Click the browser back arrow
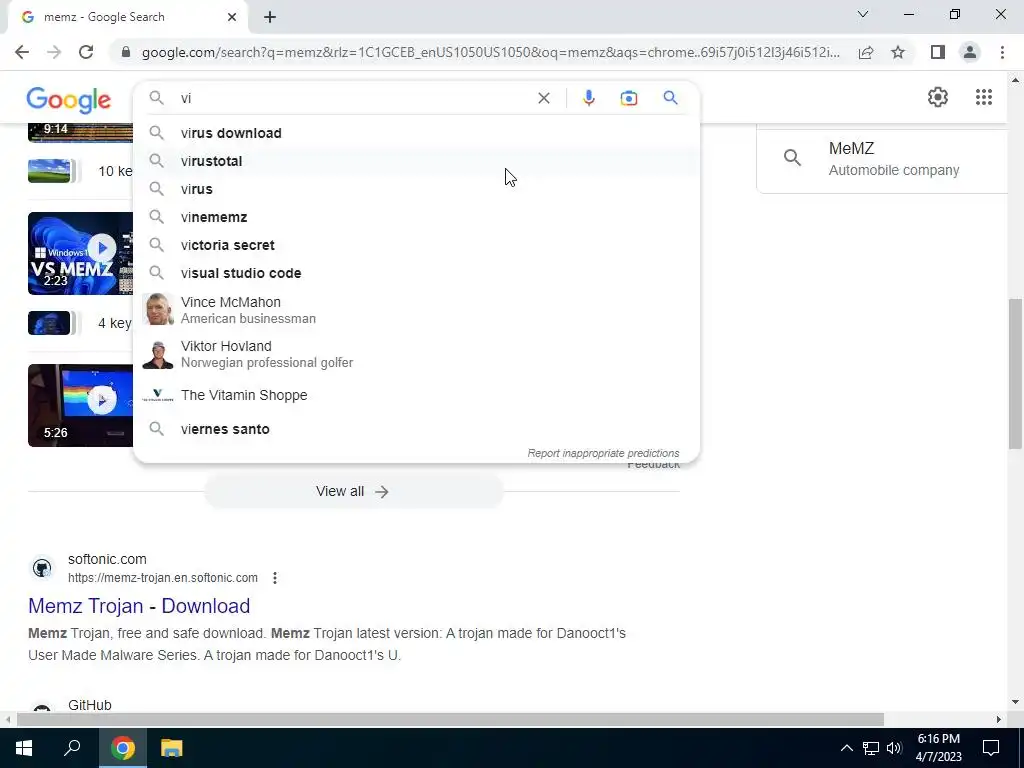Screen dimensions: 1024x768 pyautogui.click(x=22, y=52)
